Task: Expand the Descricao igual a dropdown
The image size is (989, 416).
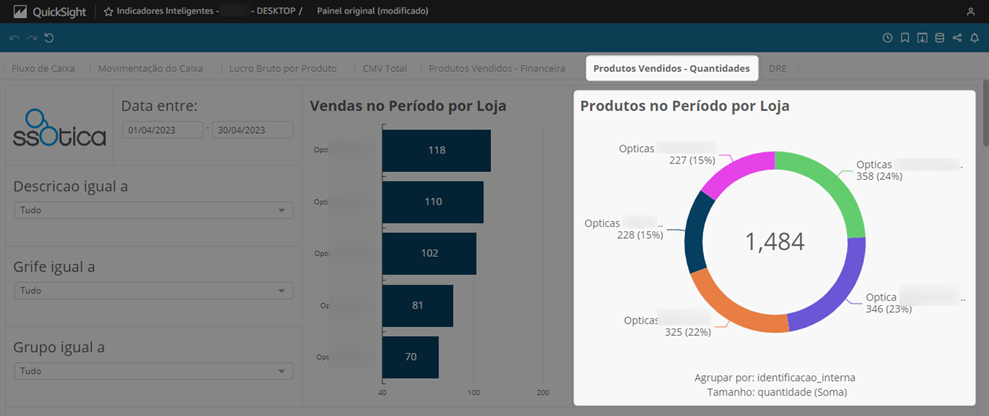Action: pyautogui.click(x=153, y=211)
